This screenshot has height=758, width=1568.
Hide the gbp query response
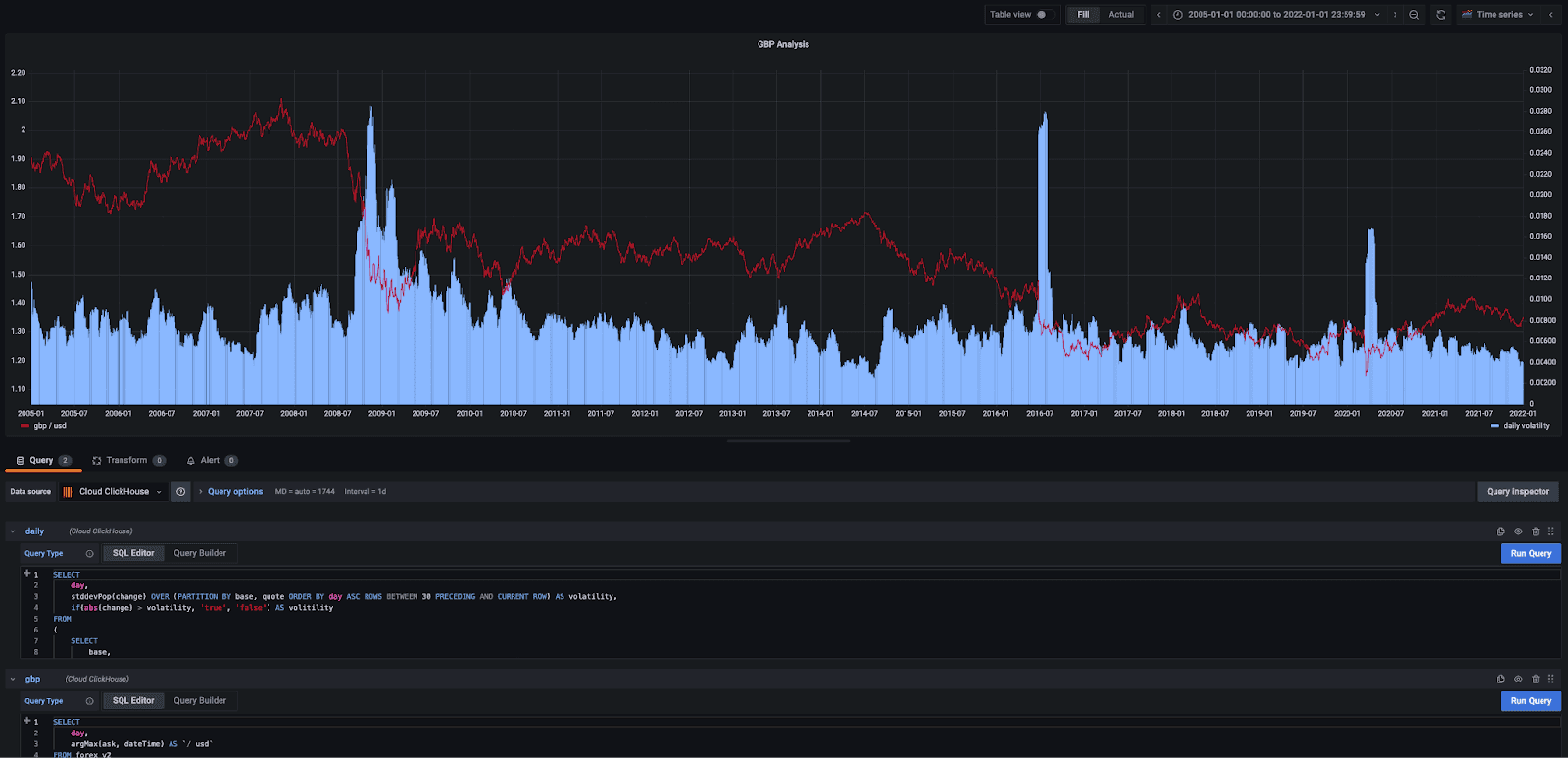click(x=1518, y=679)
